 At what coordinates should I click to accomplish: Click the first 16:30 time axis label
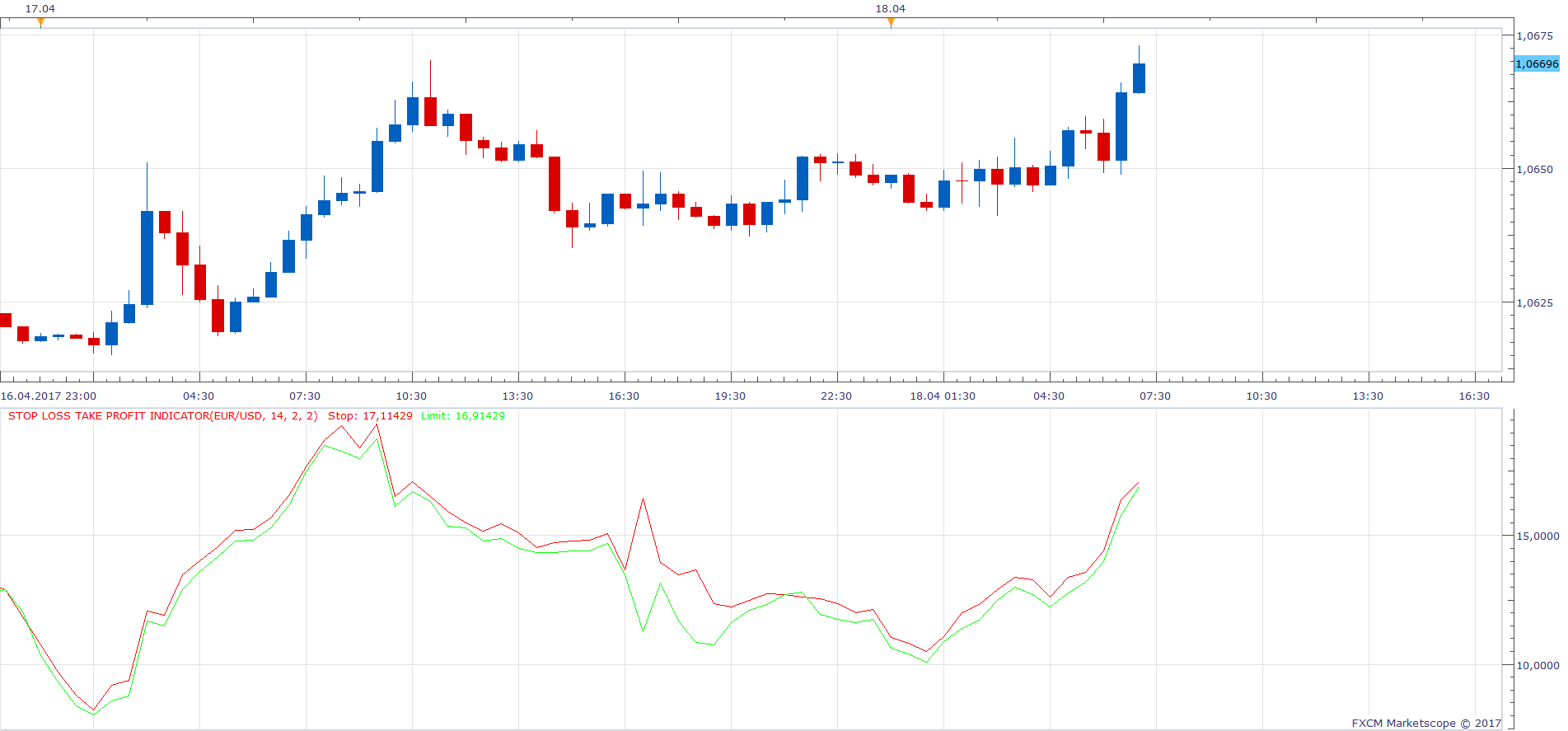point(624,396)
